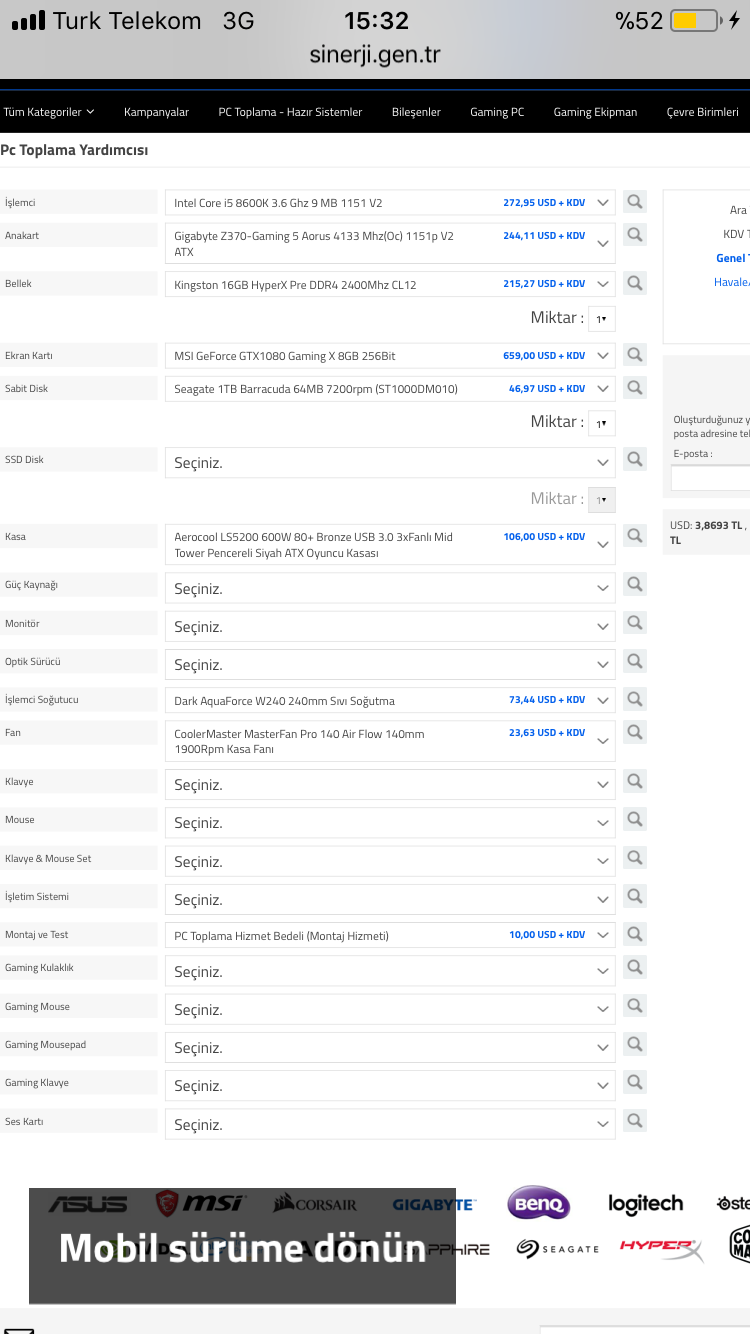Viewport: 750px width, 1334px height.
Task: Click magnifier icon in Gaming Mousepad row
Action: [x=634, y=1044]
